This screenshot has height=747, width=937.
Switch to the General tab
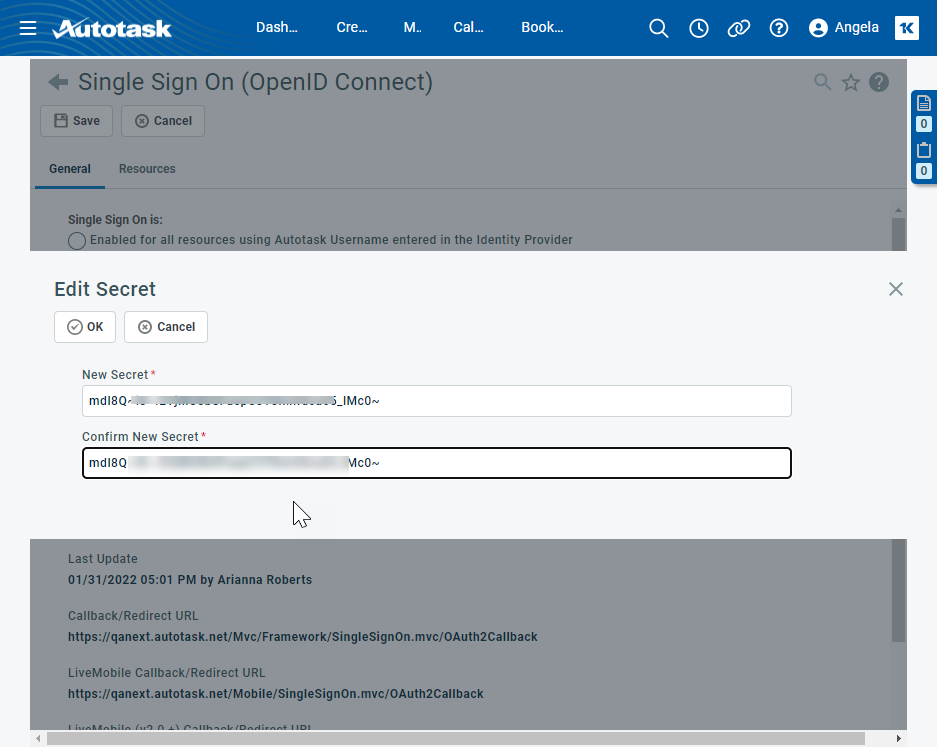(x=70, y=169)
